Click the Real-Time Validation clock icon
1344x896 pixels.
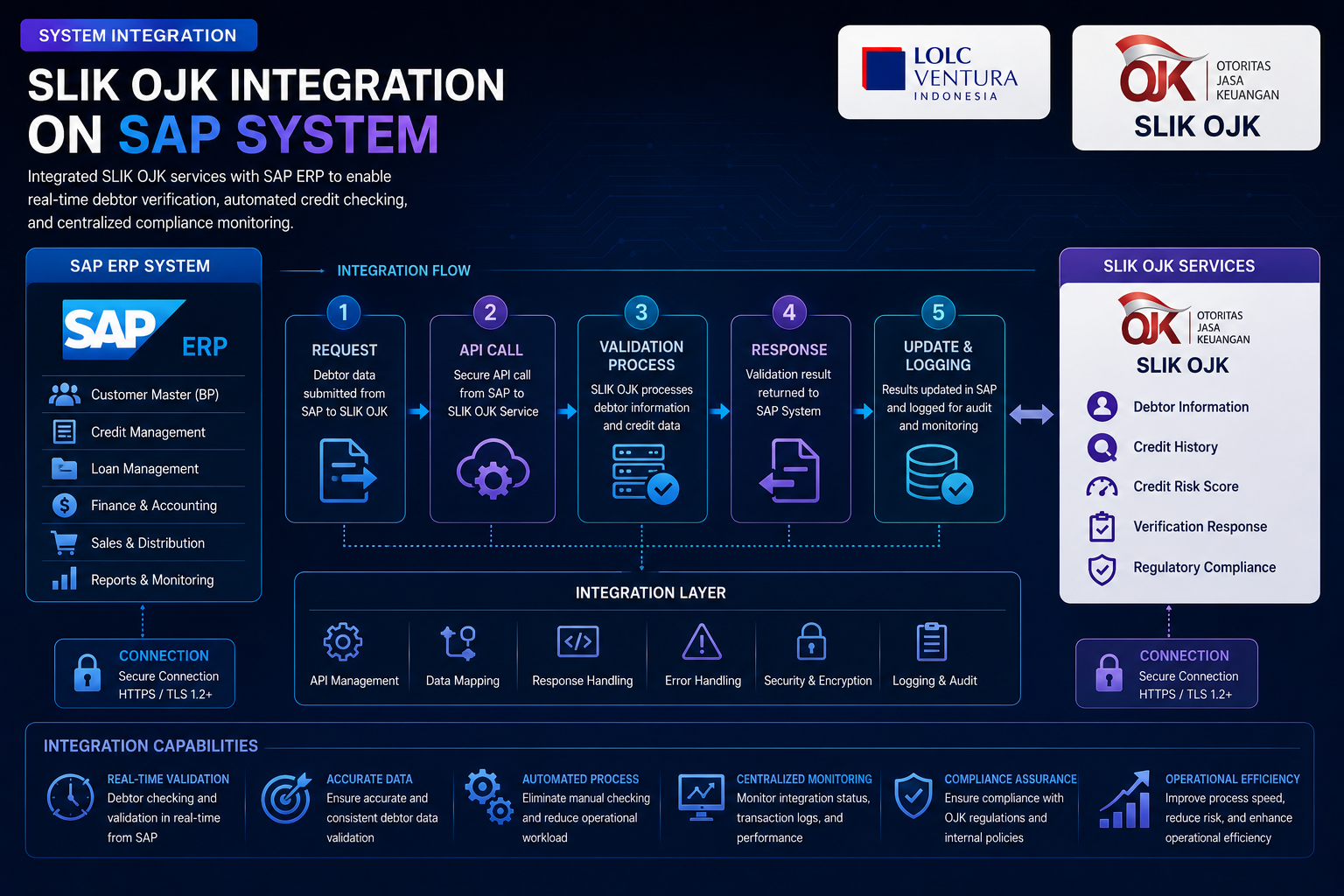[70, 797]
